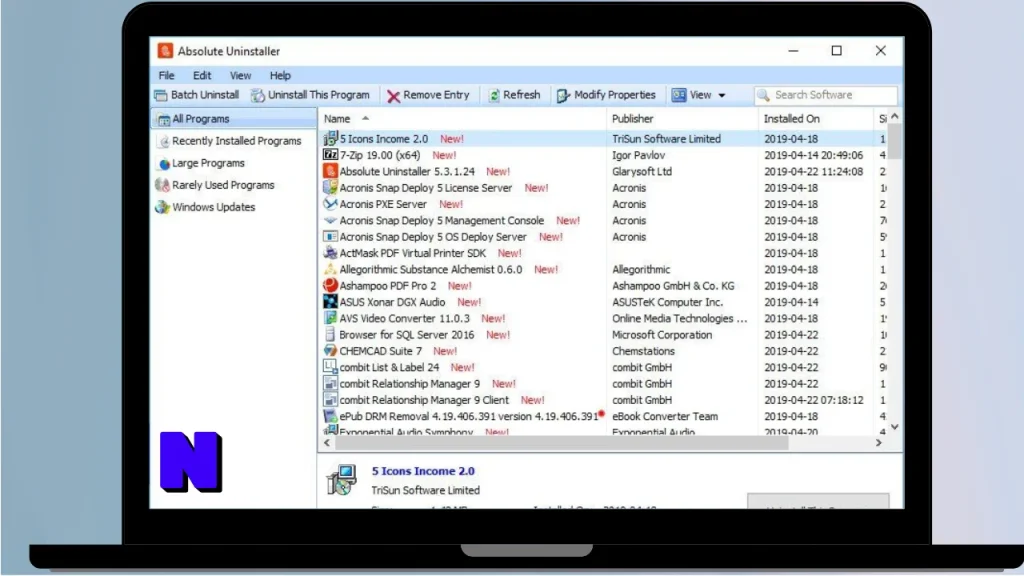Image resolution: width=1024 pixels, height=576 pixels.
Task: Click the Recently Installed Programs icon
Action: point(164,141)
